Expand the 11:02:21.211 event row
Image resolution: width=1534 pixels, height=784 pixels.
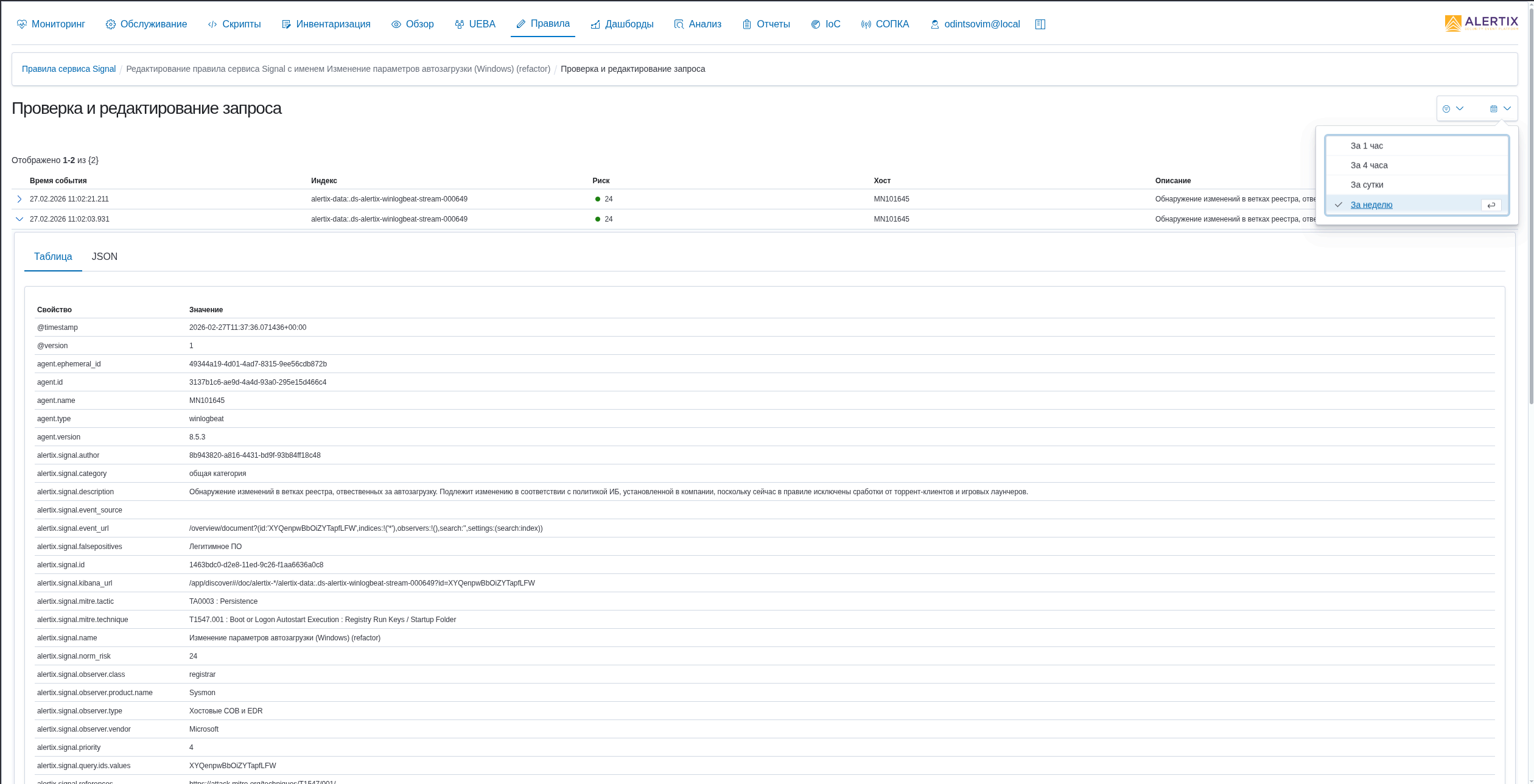(x=19, y=199)
